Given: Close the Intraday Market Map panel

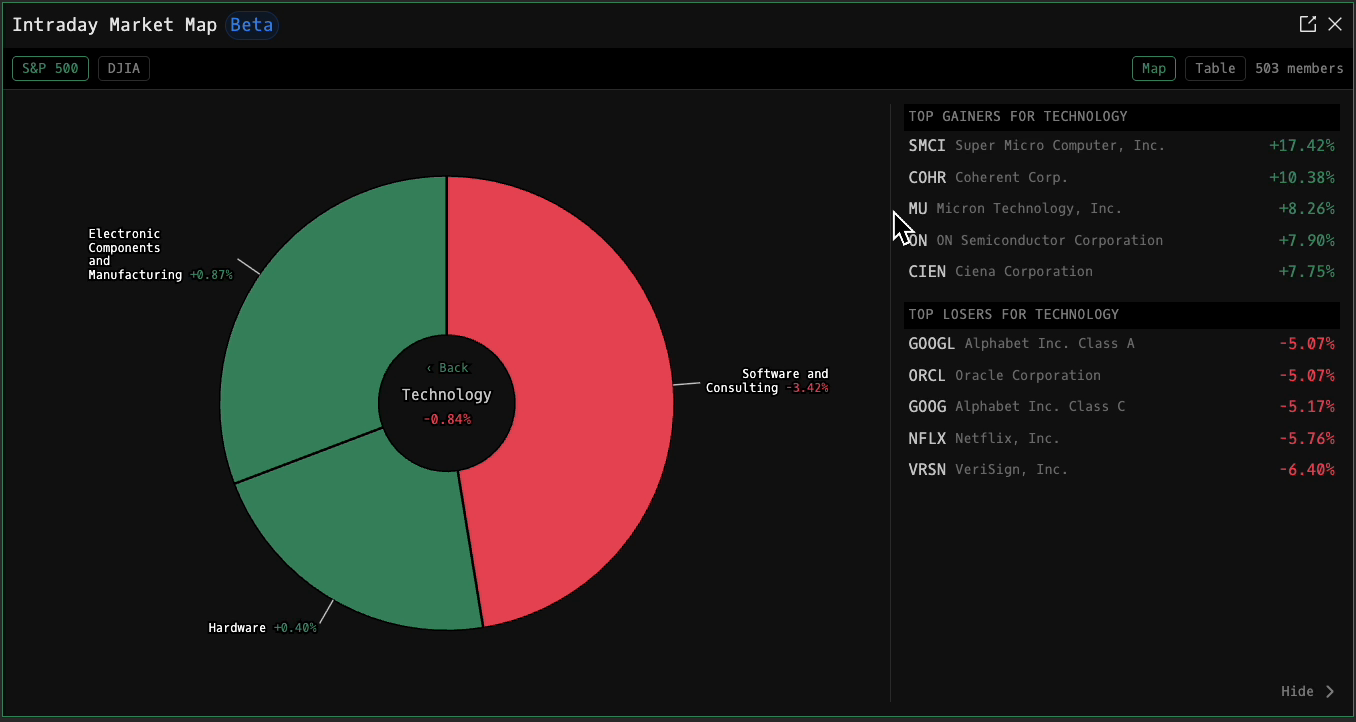Looking at the screenshot, I should (x=1335, y=24).
